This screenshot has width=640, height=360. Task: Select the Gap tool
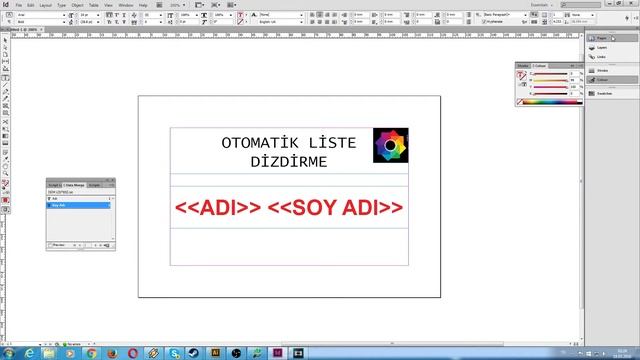point(5,61)
